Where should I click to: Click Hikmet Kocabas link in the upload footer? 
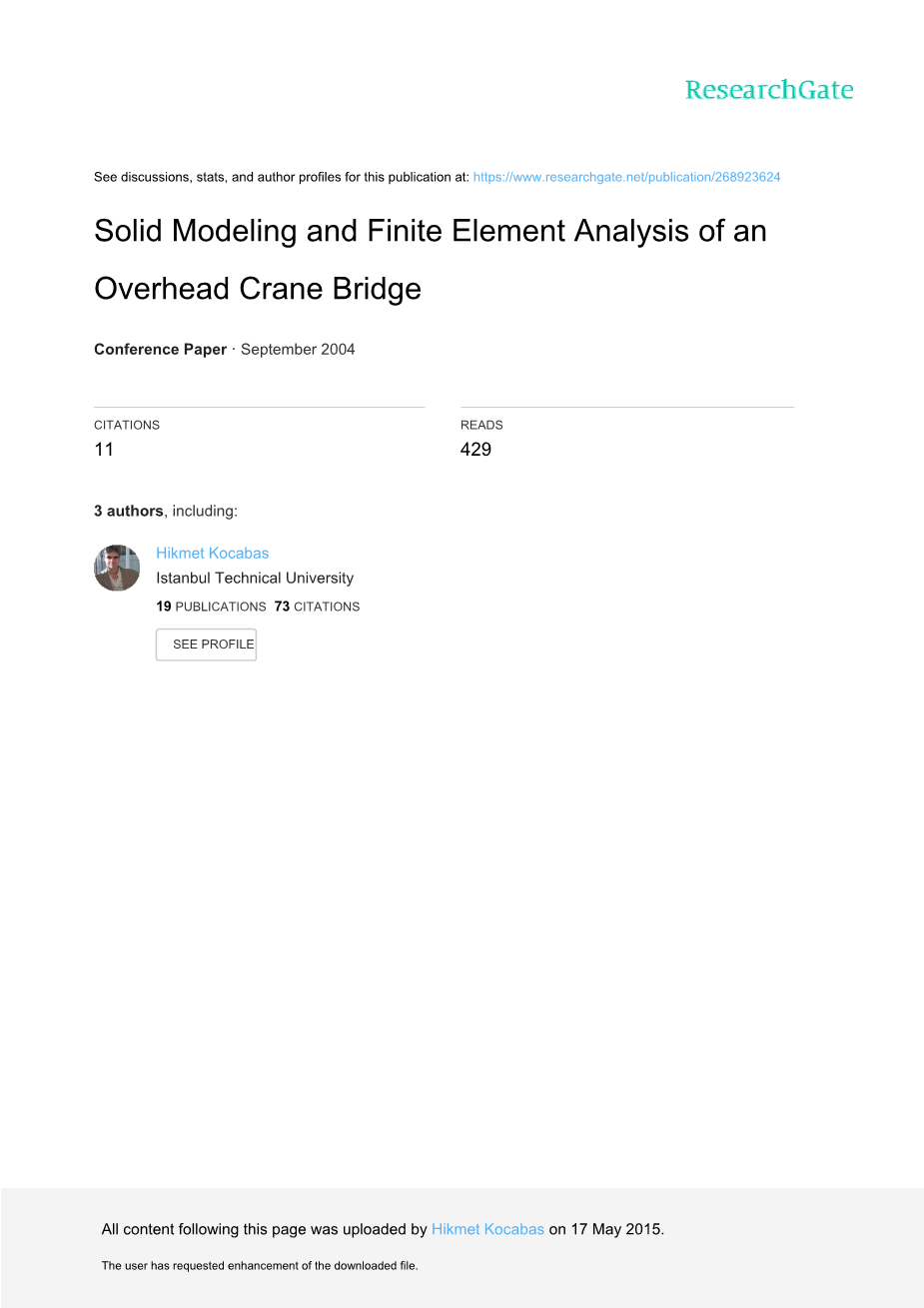click(487, 1229)
